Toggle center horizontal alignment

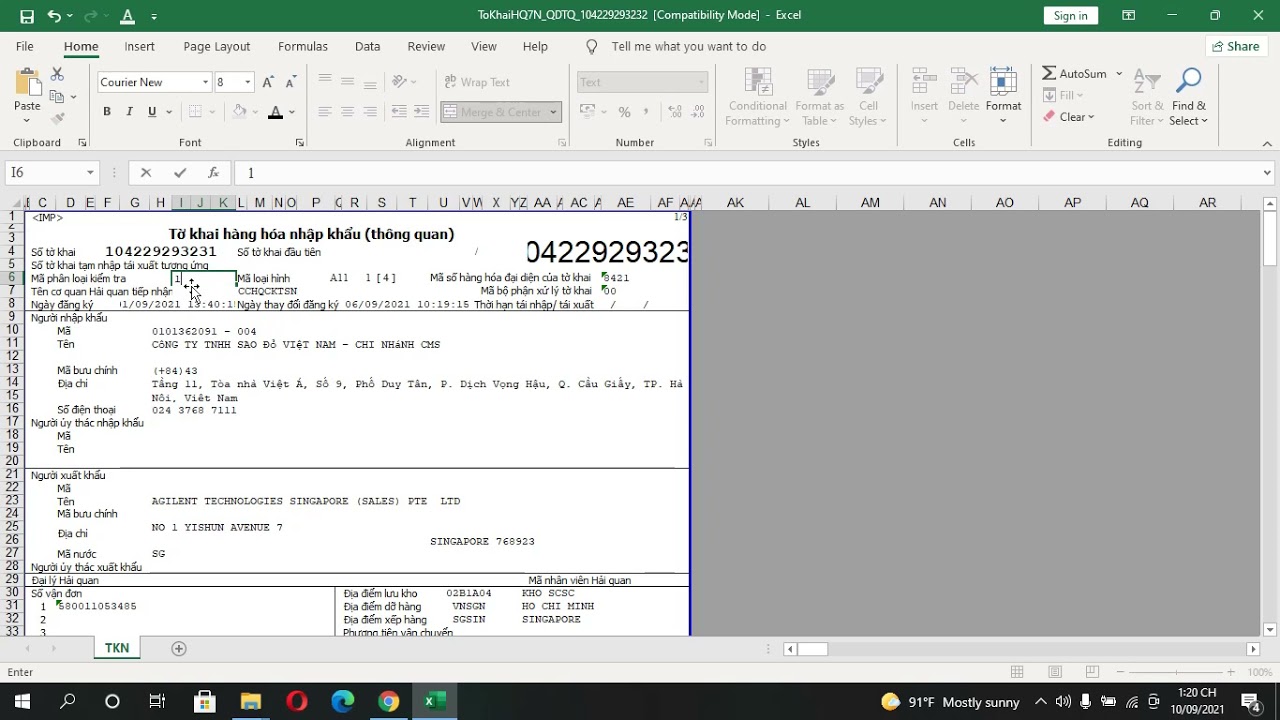tap(347, 112)
